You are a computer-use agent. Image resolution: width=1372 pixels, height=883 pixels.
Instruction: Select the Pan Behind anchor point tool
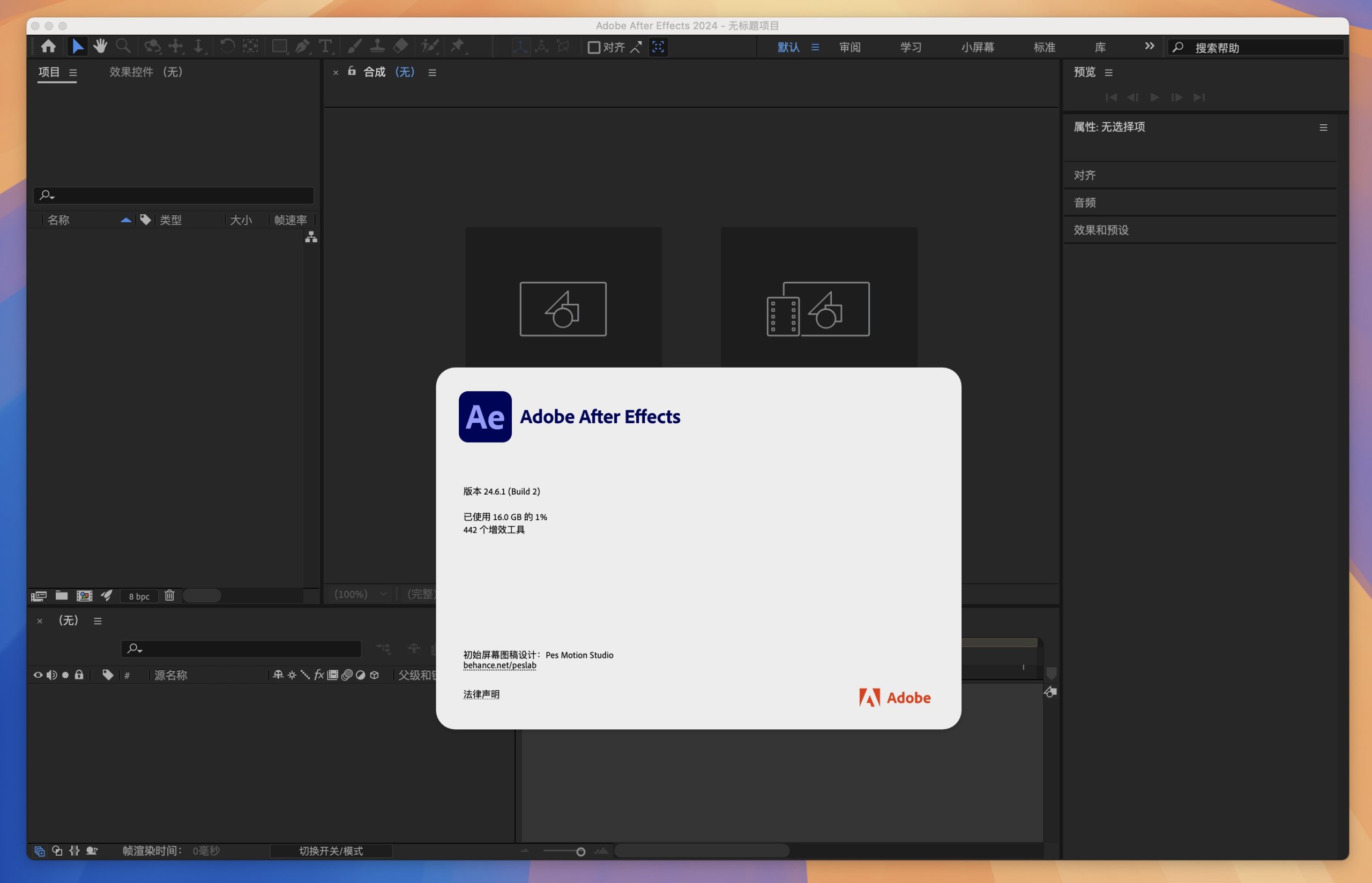point(250,47)
